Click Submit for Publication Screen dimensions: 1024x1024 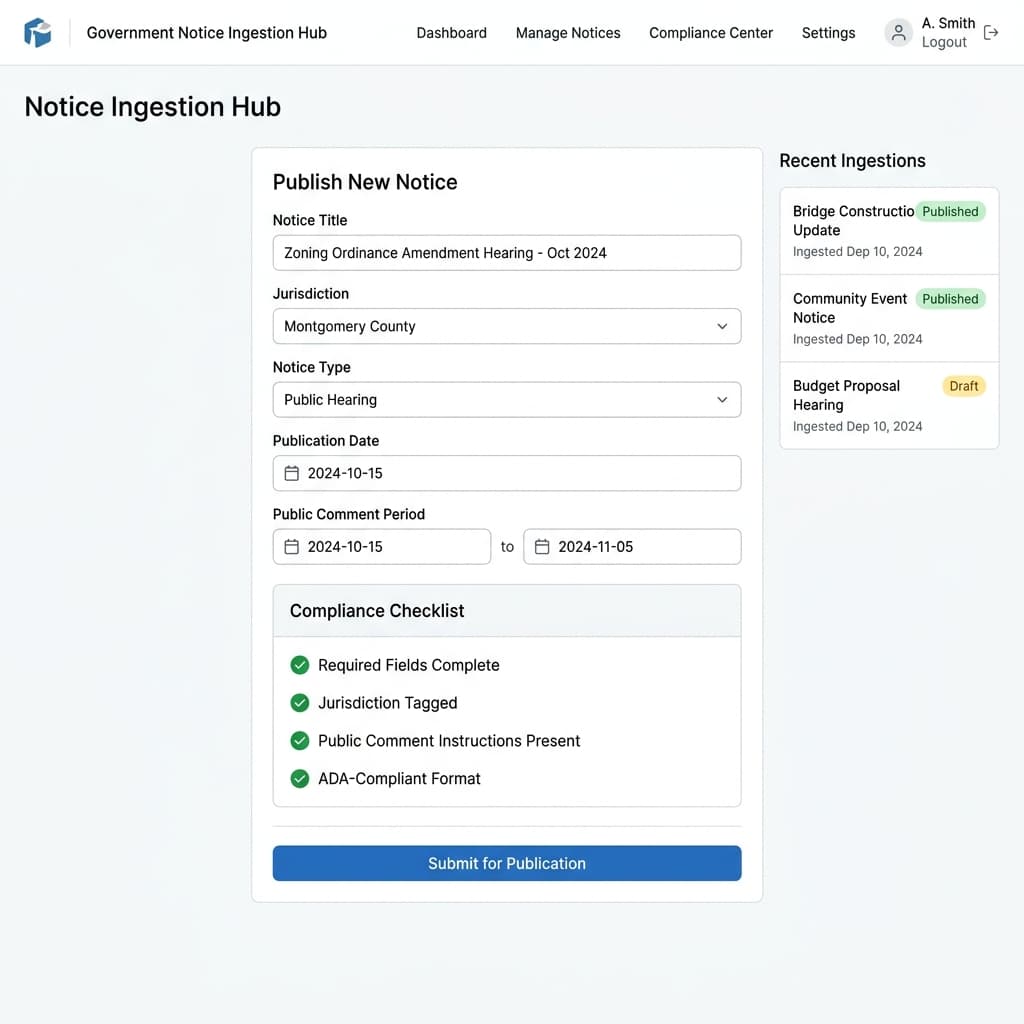[506, 863]
